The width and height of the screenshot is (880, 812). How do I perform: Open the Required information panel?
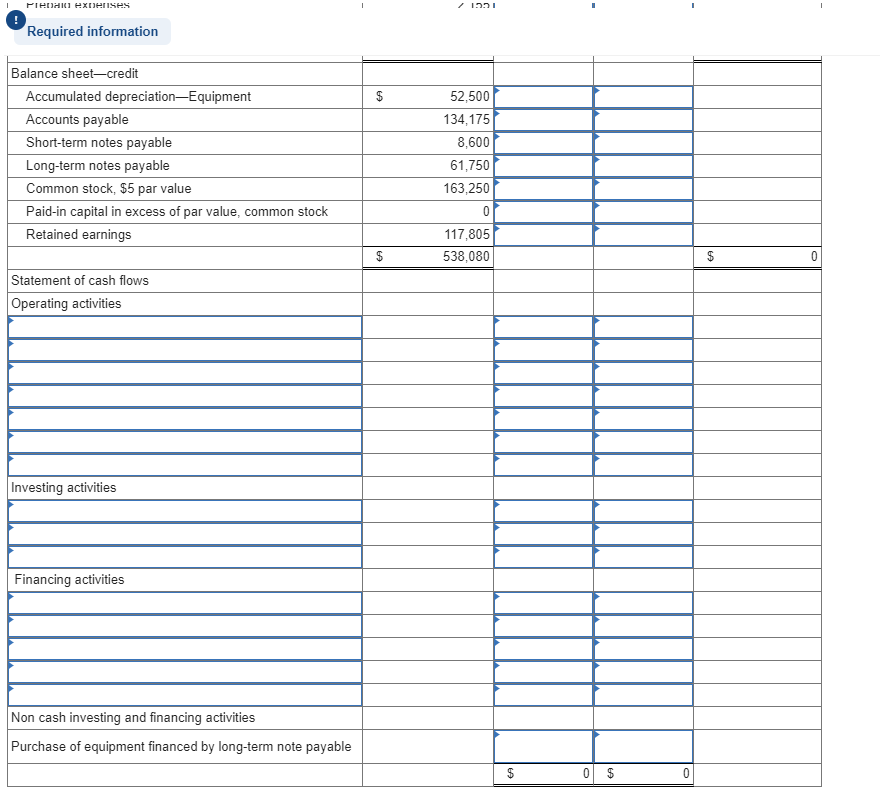click(x=91, y=31)
